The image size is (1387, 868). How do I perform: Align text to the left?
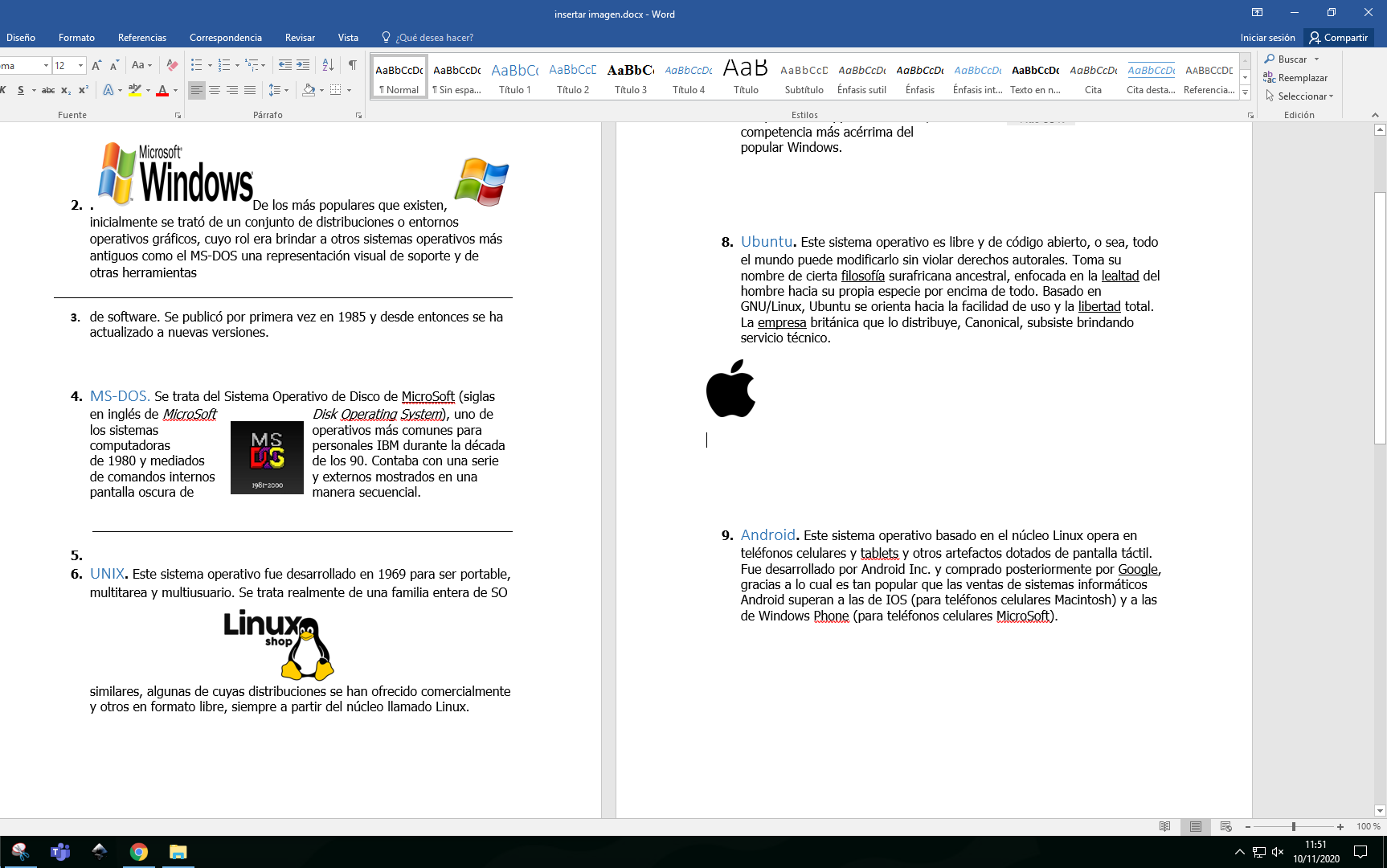click(x=197, y=90)
